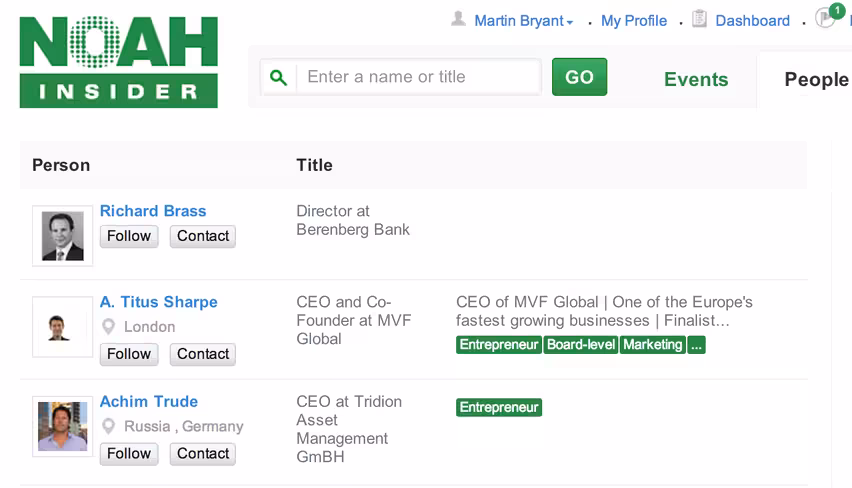Open Martin Bryant user dropdown
The width and height of the screenshot is (852, 488).
(524, 21)
